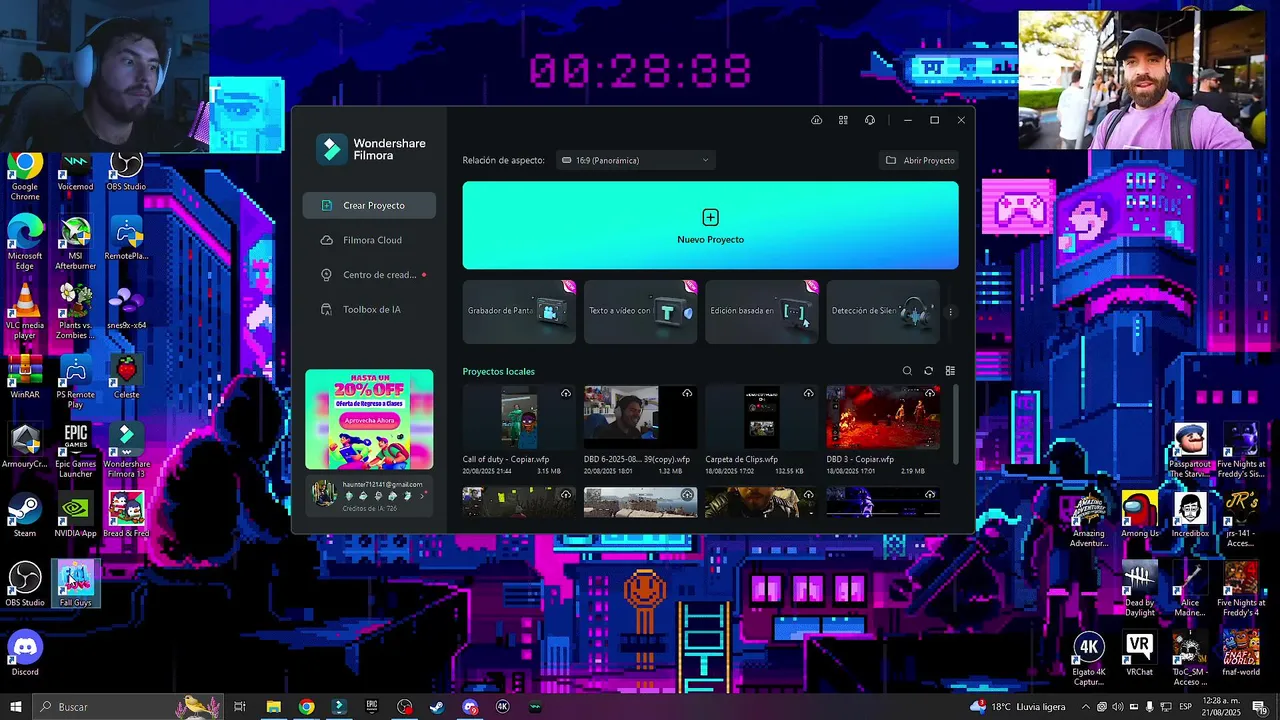Select Epic Games Launcher desktop icon
This screenshot has width=1280, height=720.
(x=75, y=450)
